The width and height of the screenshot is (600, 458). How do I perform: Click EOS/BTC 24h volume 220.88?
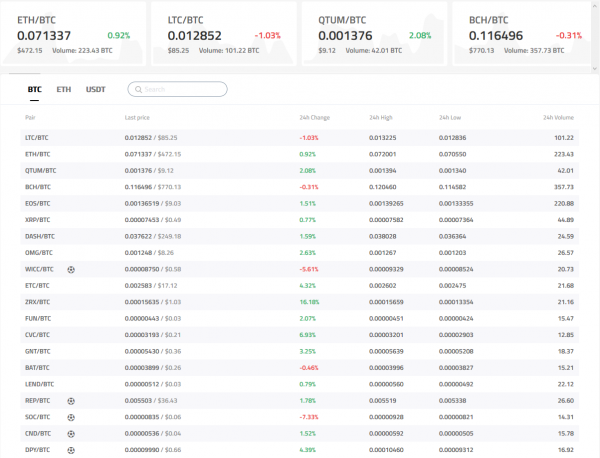(564, 204)
